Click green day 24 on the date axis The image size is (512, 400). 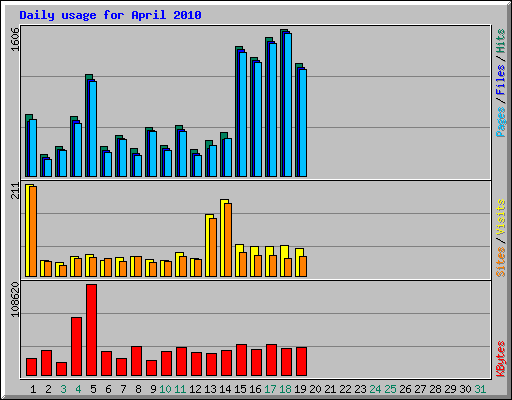[375, 389]
